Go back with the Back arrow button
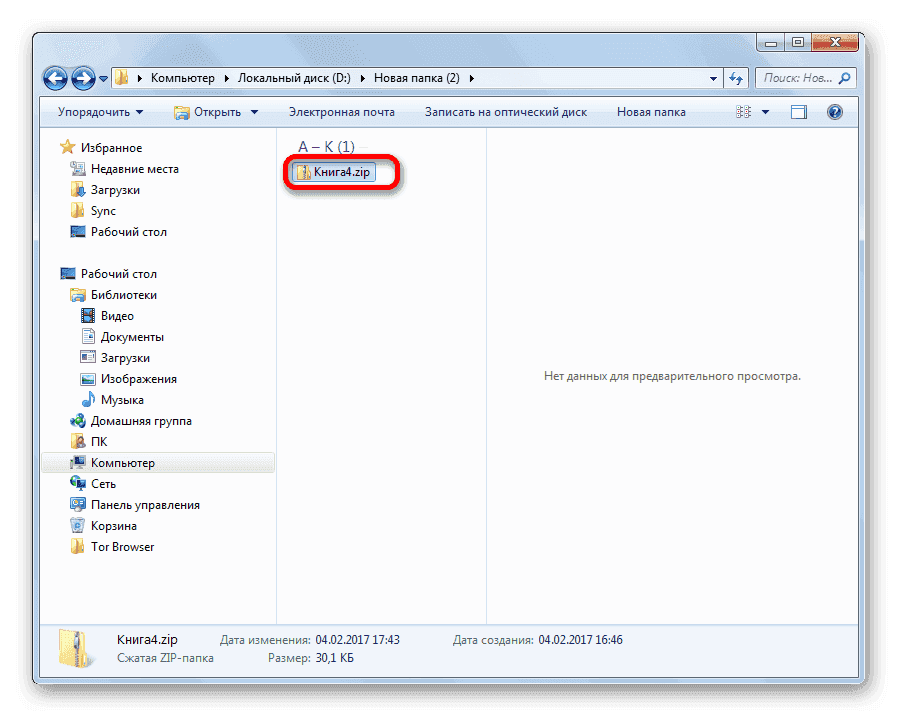Viewport: 898px width, 717px height. 56,78
